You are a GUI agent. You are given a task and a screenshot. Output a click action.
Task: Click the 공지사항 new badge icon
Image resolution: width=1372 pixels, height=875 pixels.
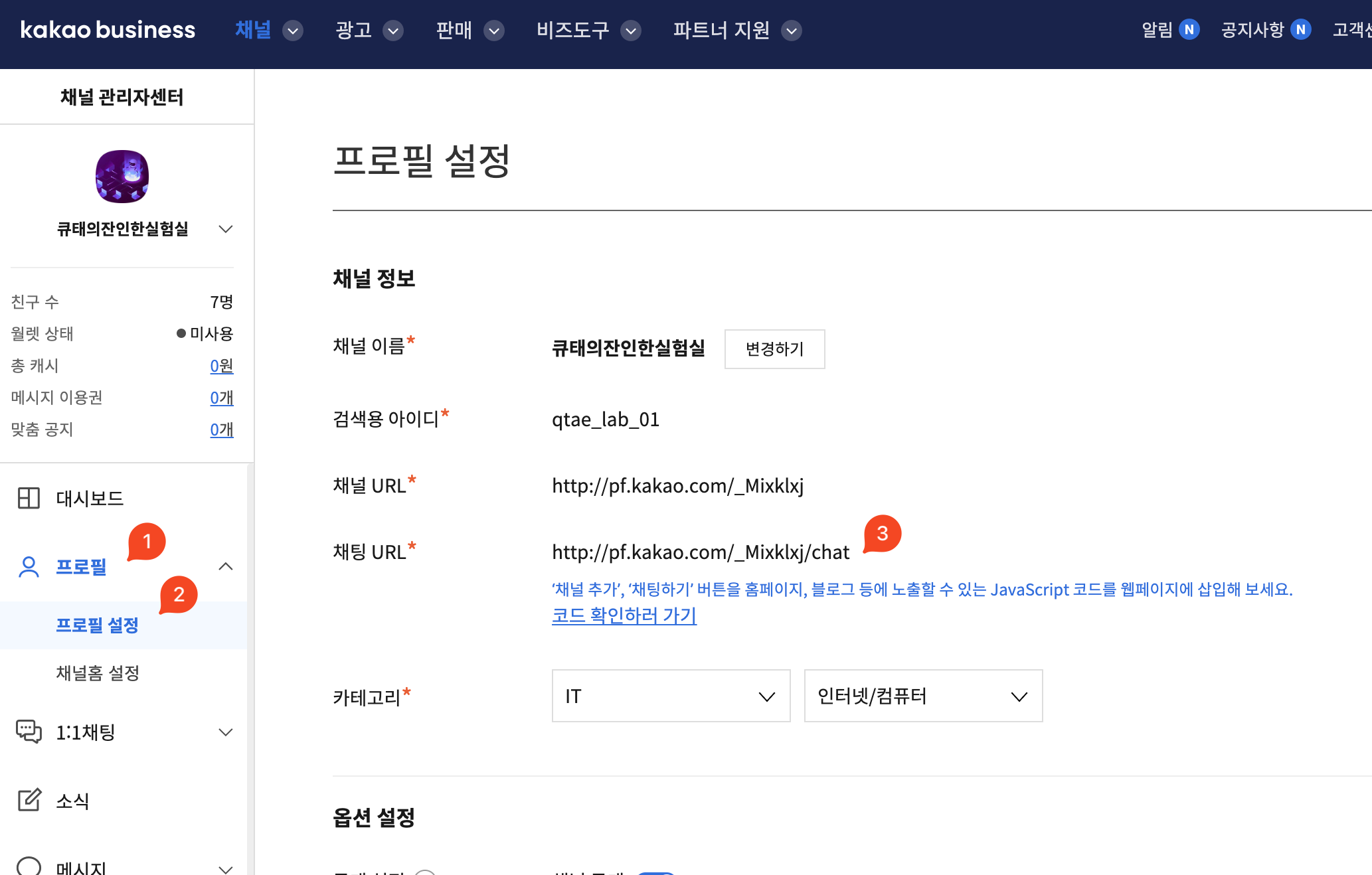click(1300, 30)
